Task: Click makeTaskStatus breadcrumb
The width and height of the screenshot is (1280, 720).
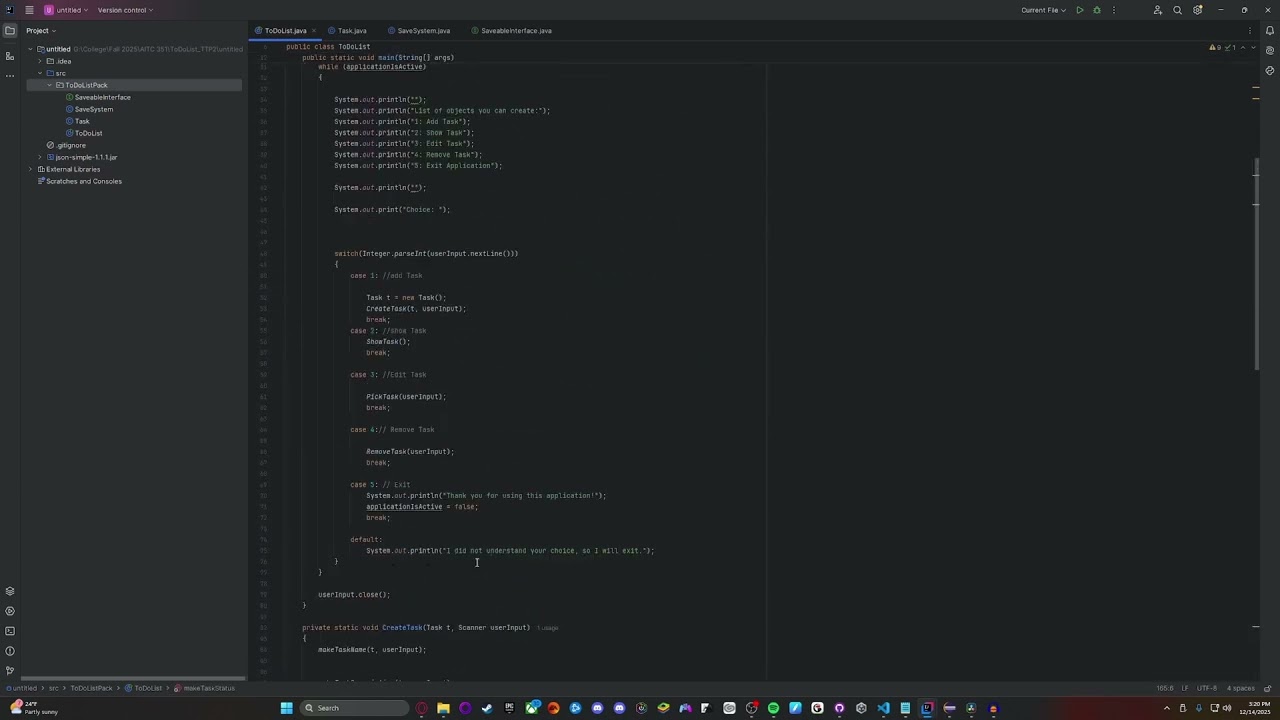Action: pos(205,688)
